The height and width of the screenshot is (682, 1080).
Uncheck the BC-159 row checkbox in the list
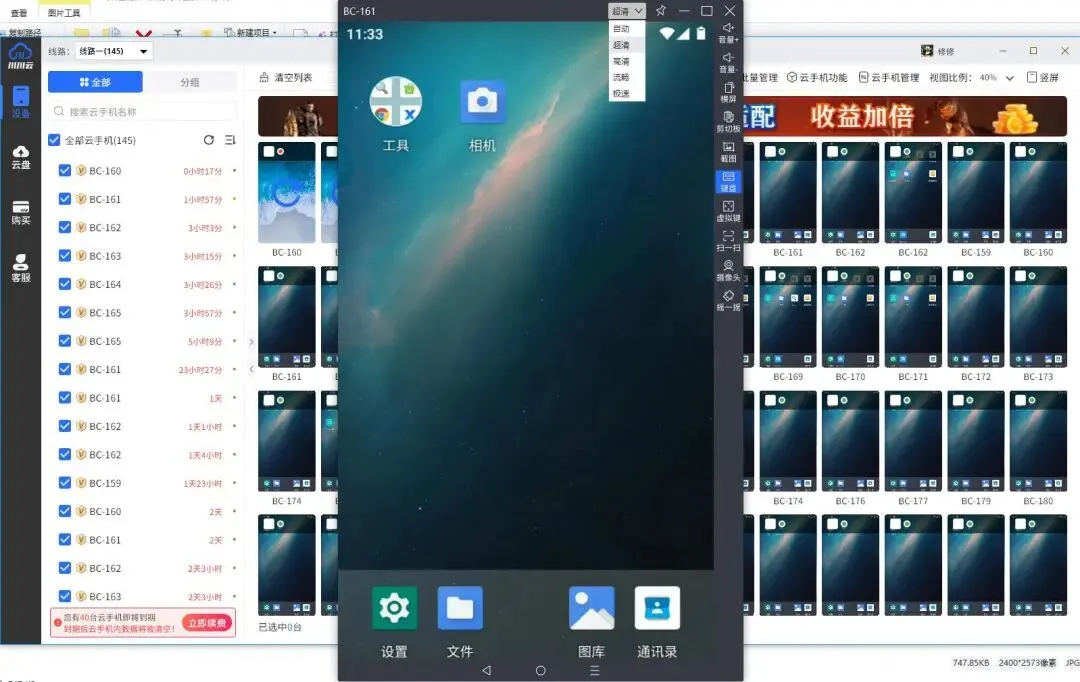click(65, 482)
